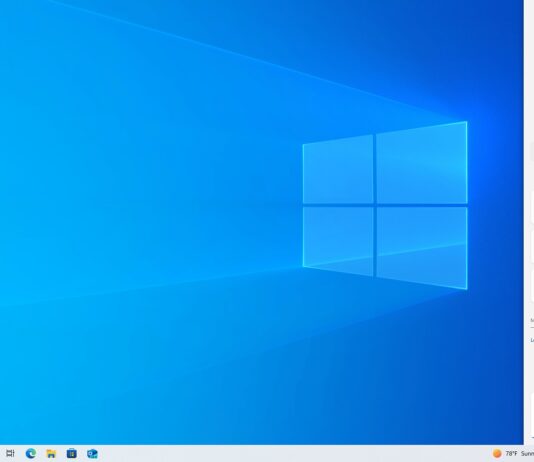Launch Microsoft Edge from the taskbar
This screenshot has height=462, width=534.
pos(31,453)
